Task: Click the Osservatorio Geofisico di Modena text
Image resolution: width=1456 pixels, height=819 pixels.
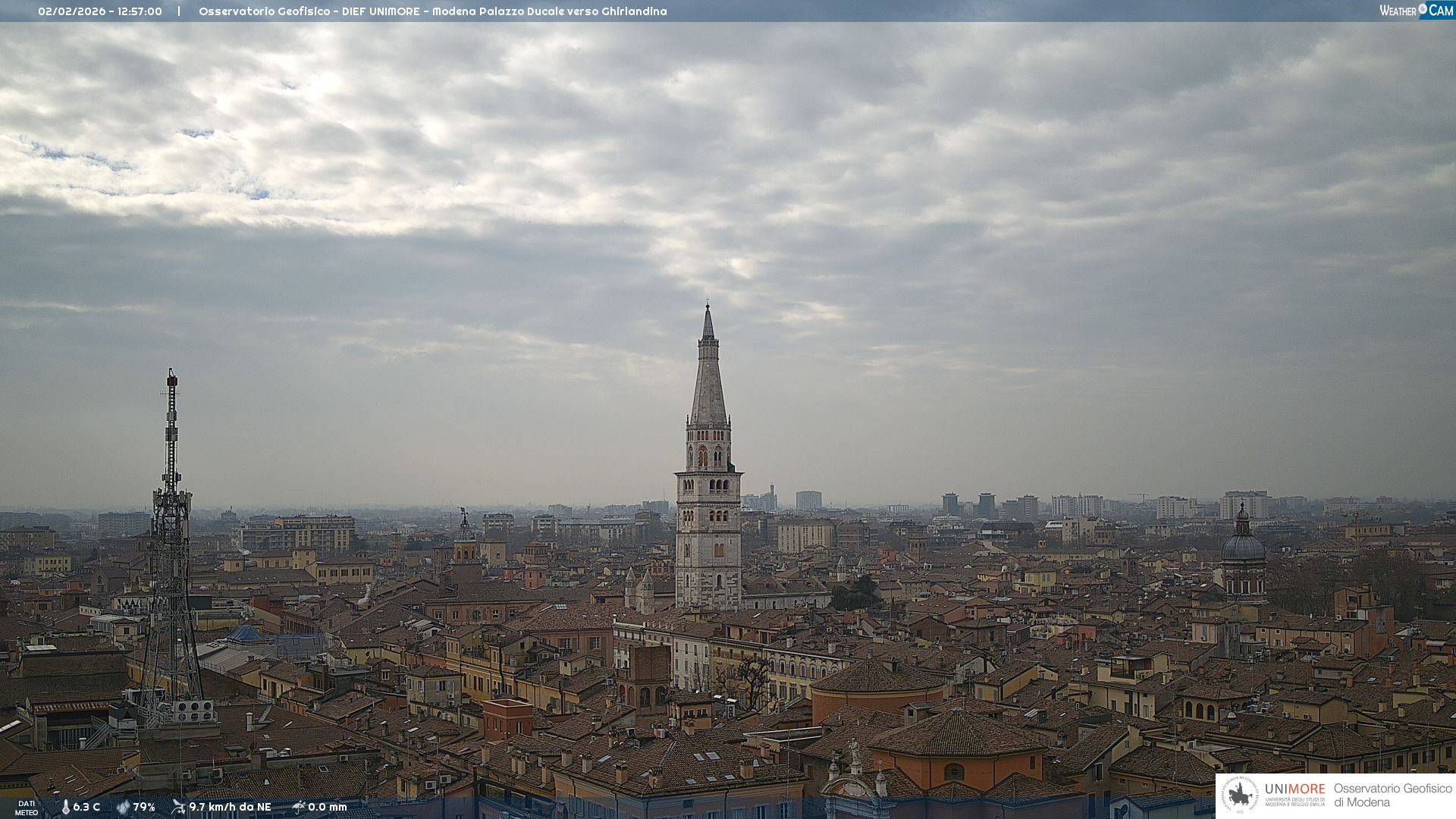Action: coord(1392,795)
